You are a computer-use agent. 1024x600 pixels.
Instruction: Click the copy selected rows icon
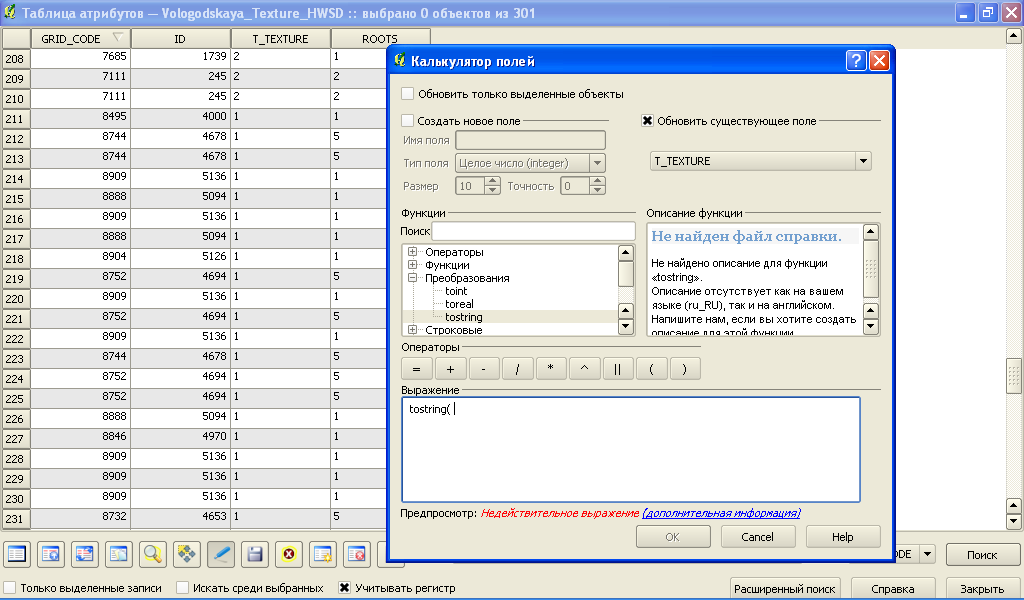119,553
